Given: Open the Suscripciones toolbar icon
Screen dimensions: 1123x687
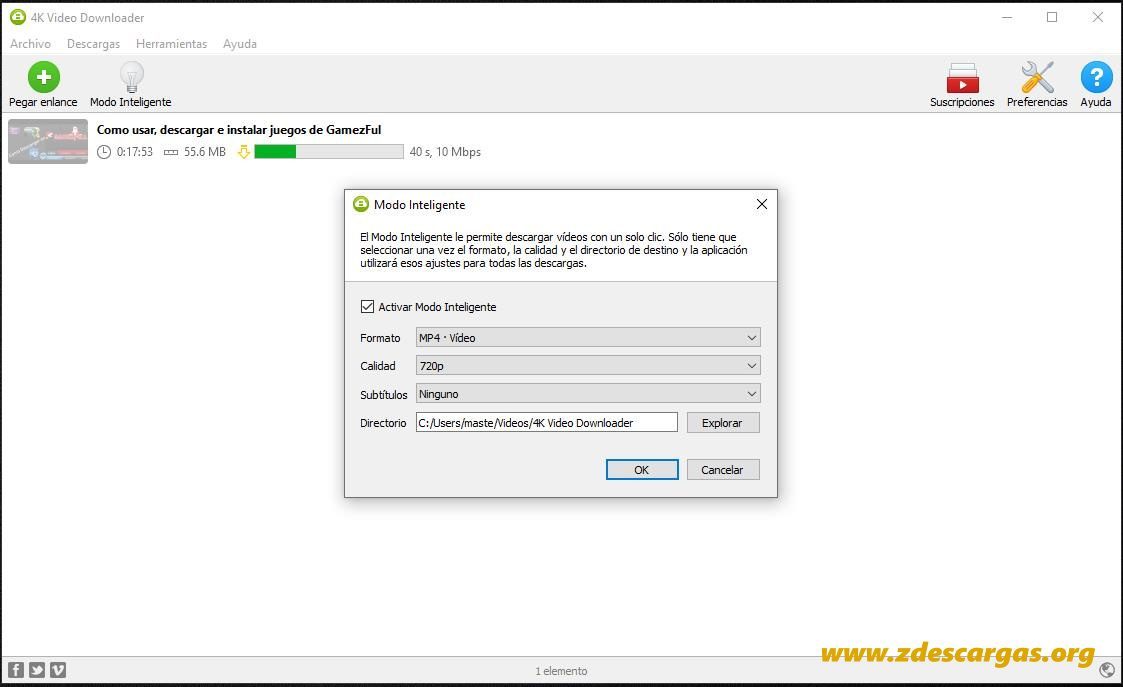Looking at the screenshot, I should 962,78.
